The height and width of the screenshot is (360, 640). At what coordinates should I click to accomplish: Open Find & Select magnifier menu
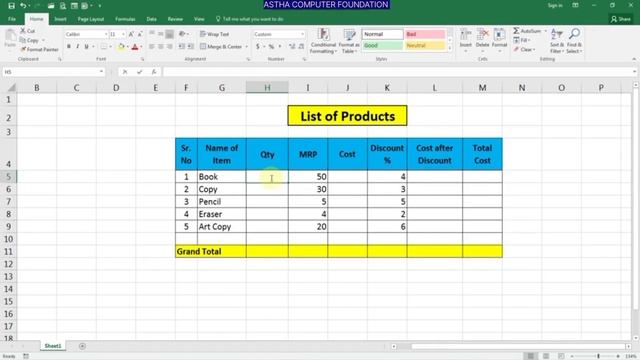click(x=574, y=41)
